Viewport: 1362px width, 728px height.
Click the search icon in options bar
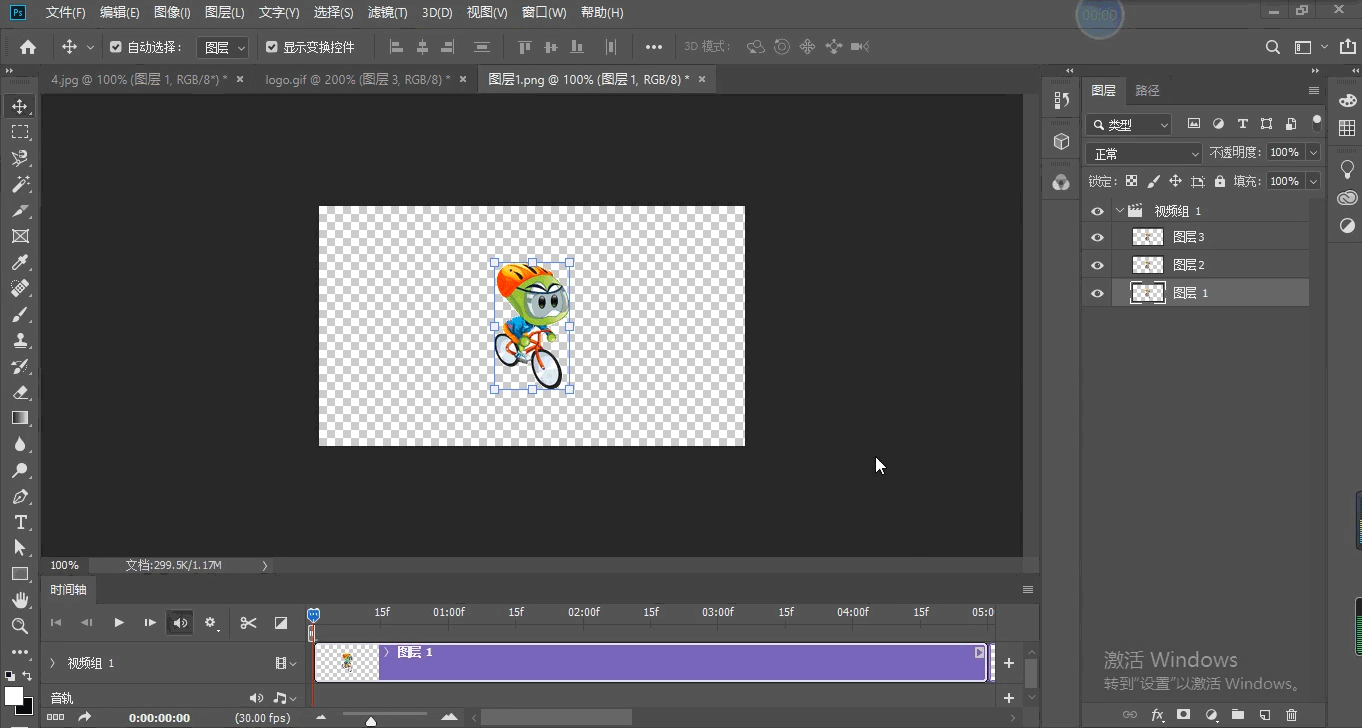click(x=1273, y=47)
